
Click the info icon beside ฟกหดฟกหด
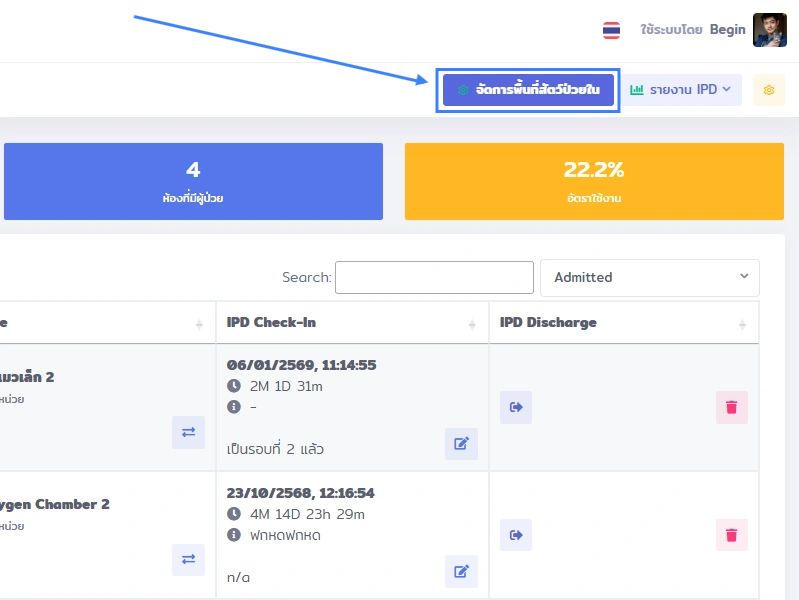(234, 535)
